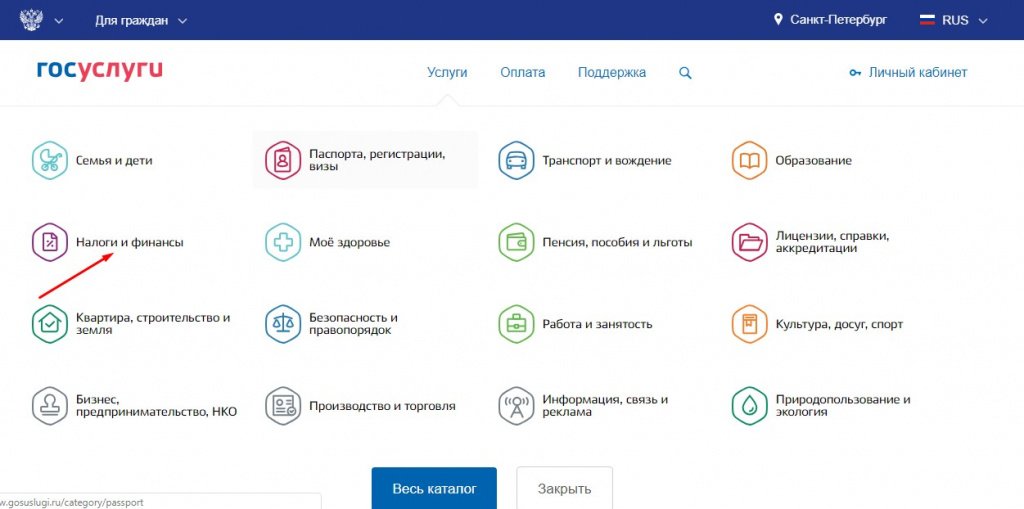Open Лицензии, справки, аккредитации category
Image resolution: width=1024 pixels, height=509 pixels.
click(833, 242)
